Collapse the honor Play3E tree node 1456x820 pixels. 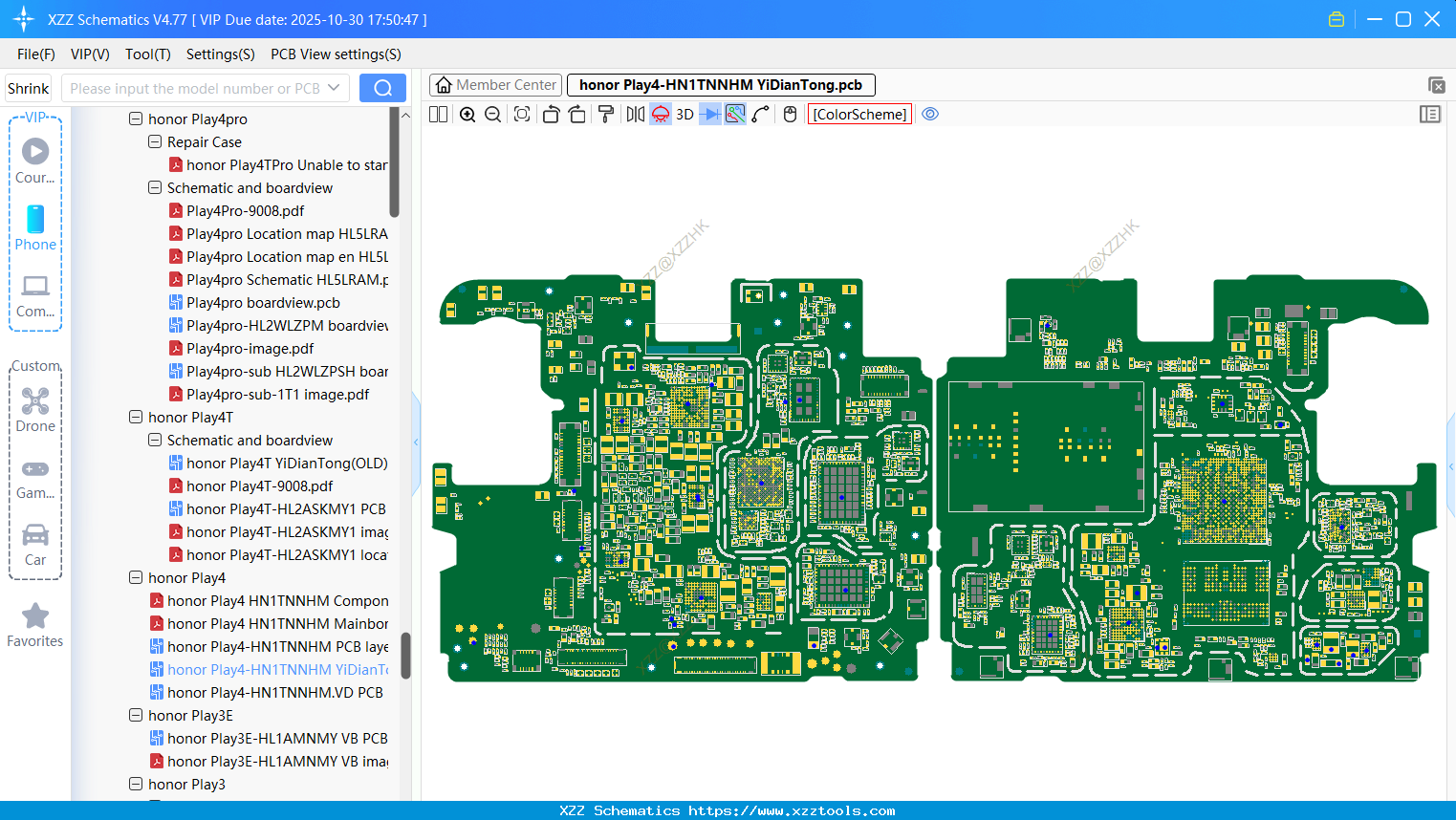click(136, 715)
